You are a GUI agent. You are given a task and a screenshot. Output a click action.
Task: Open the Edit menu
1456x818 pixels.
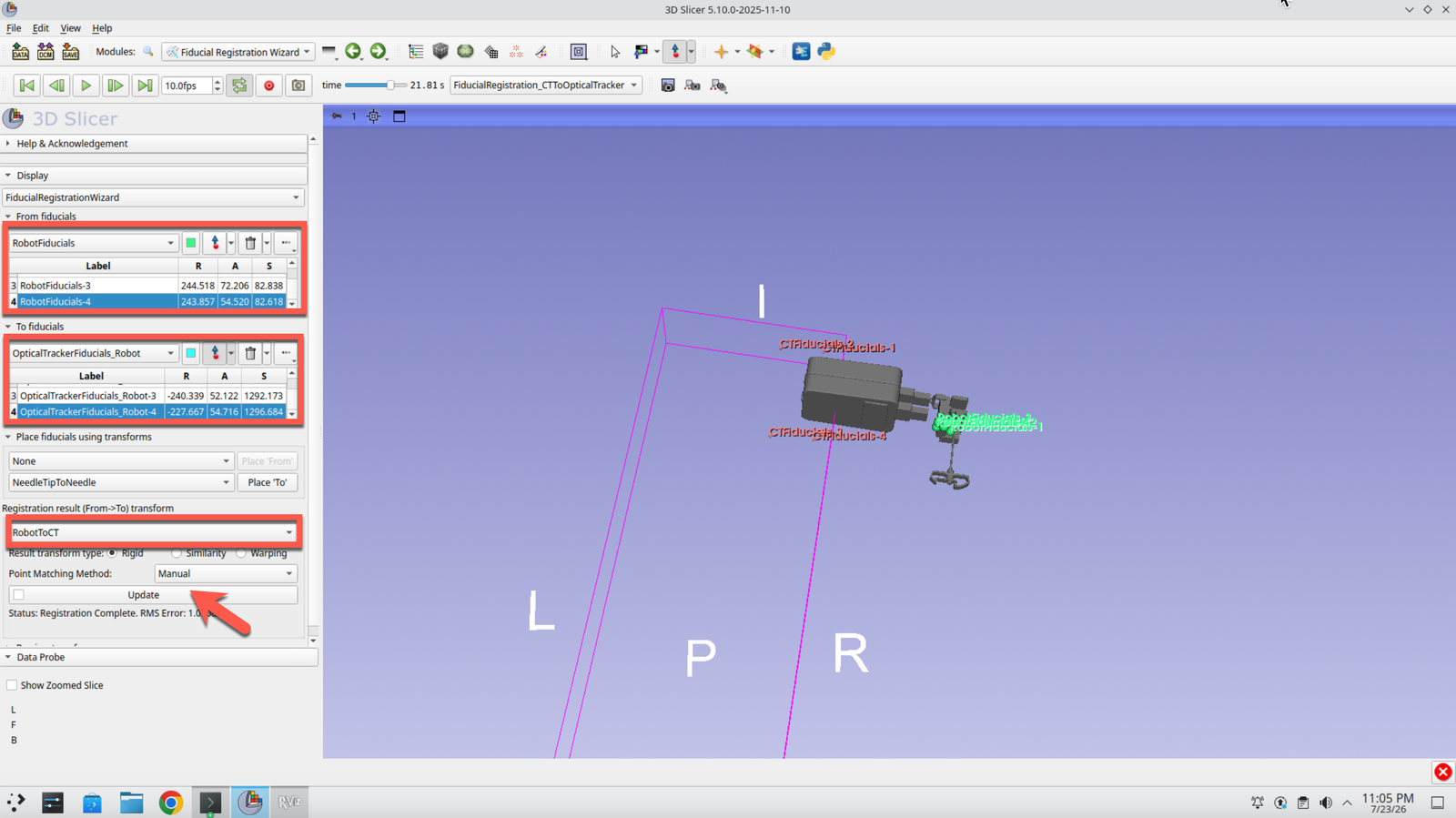click(x=41, y=28)
